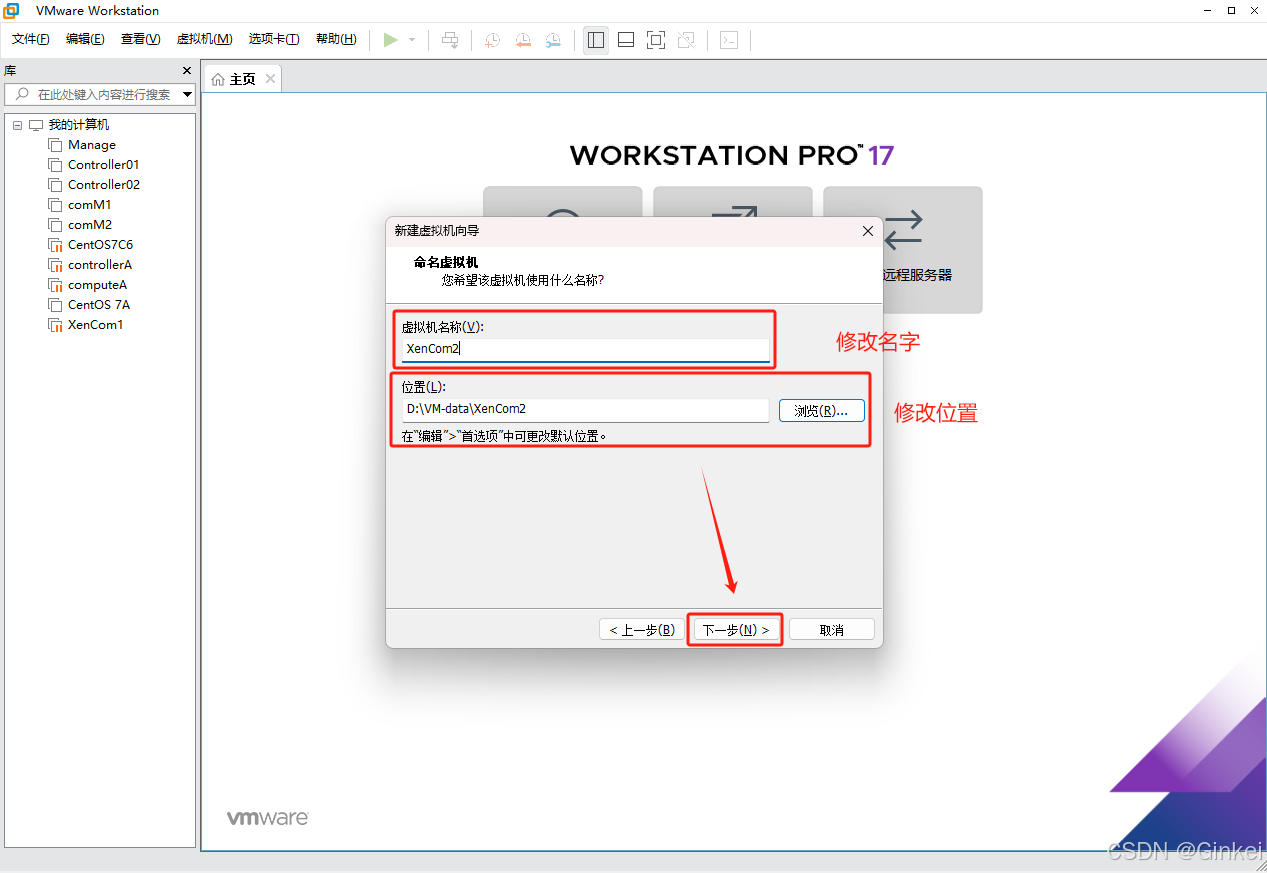This screenshot has height=873, width=1267.
Task: Click the revert to snapshot icon
Action: coord(523,40)
